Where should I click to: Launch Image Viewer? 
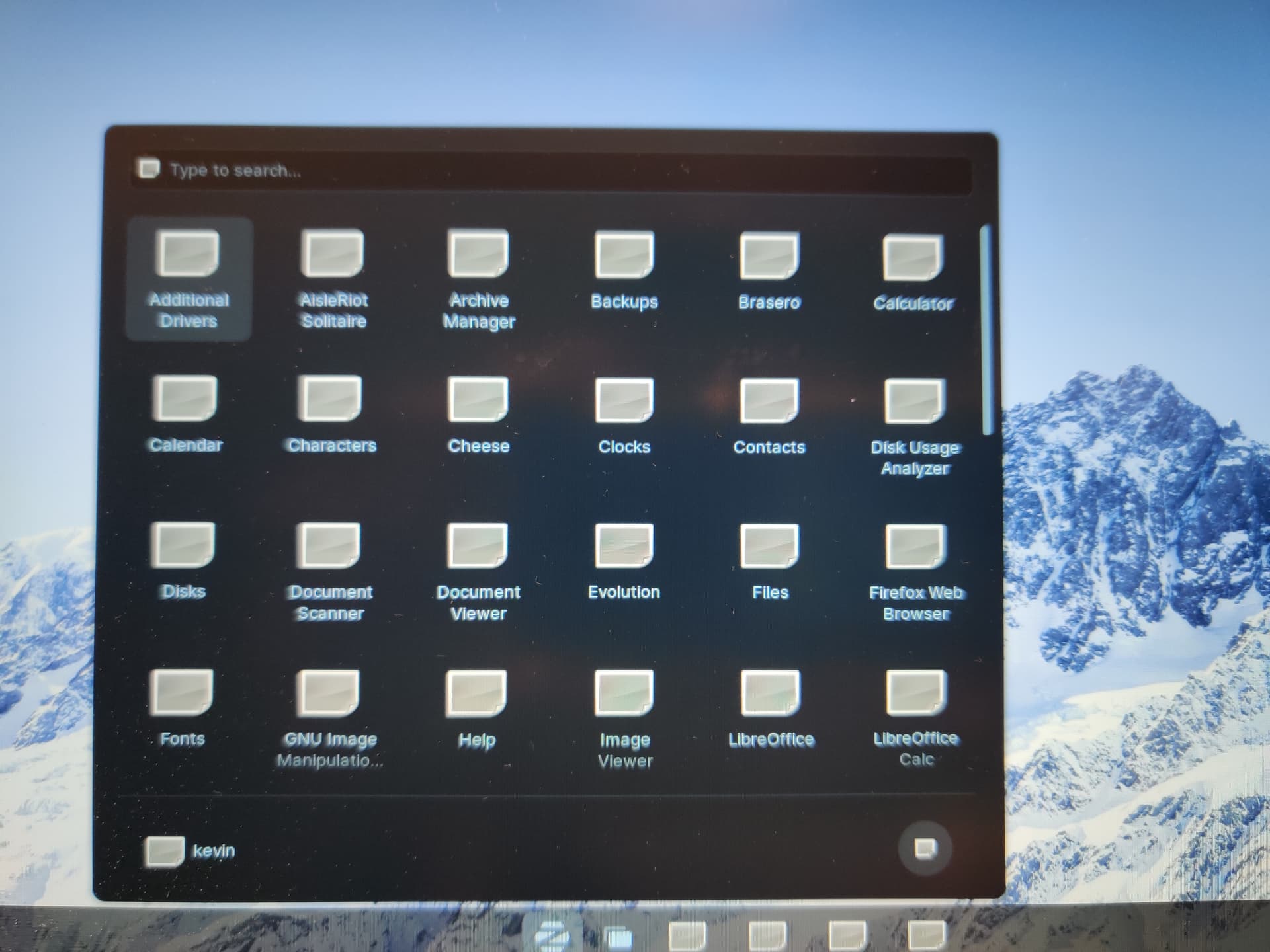624,719
